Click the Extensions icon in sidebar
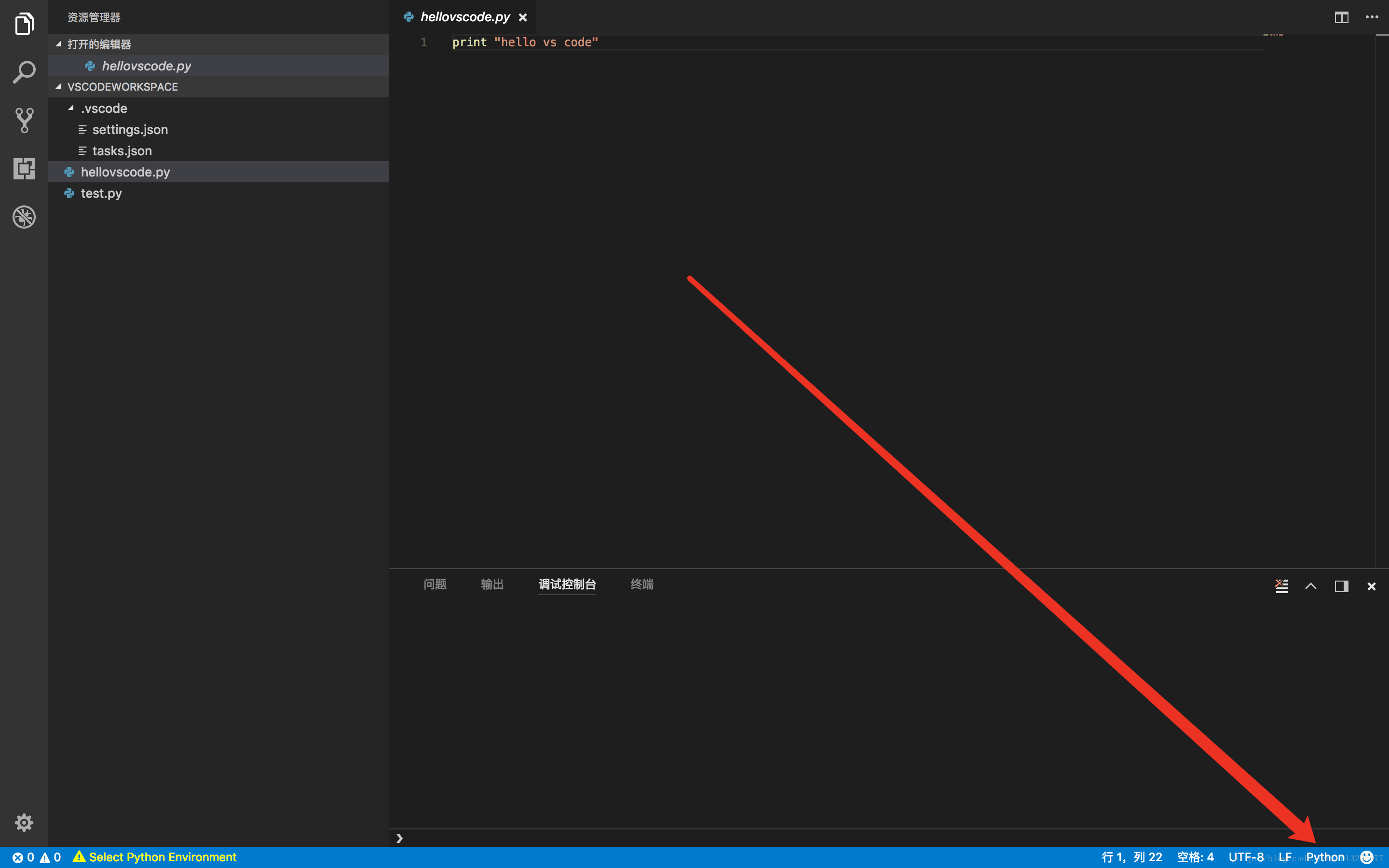 point(24,169)
